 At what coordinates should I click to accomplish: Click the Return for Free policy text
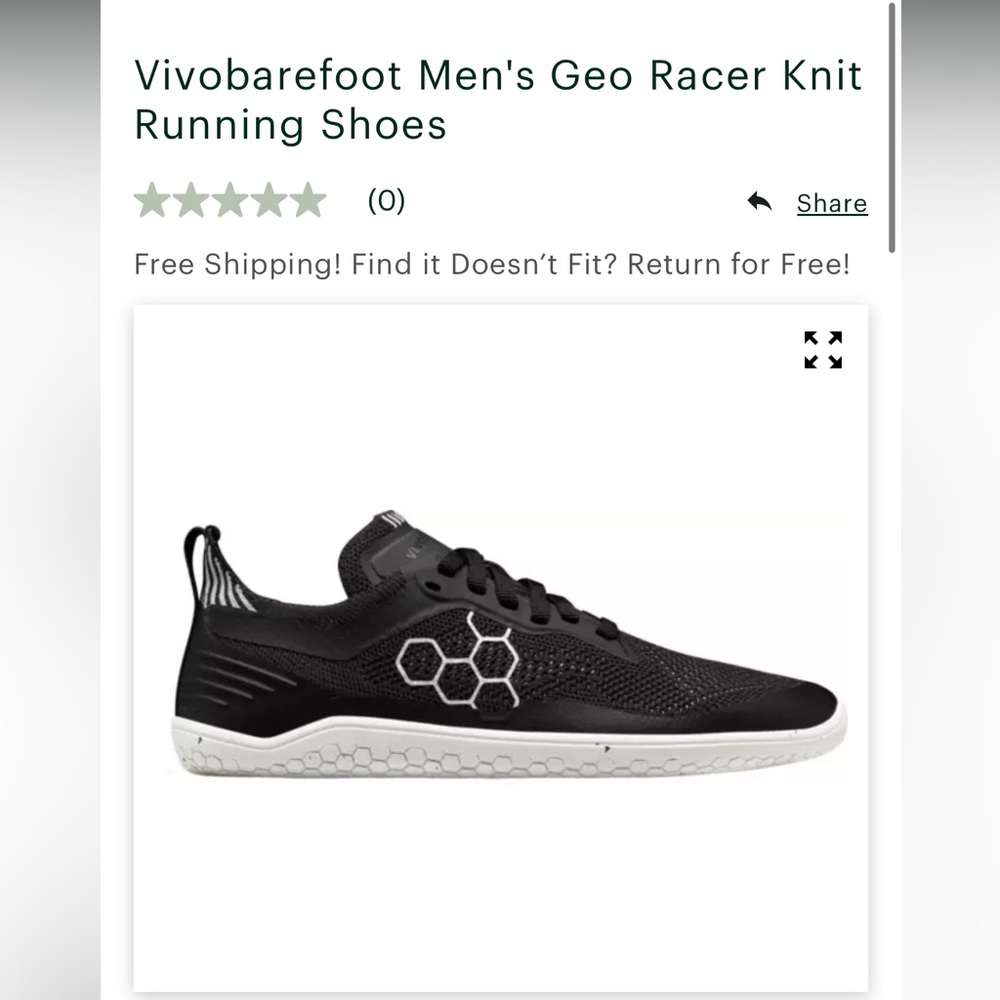(x=757, y=264)
